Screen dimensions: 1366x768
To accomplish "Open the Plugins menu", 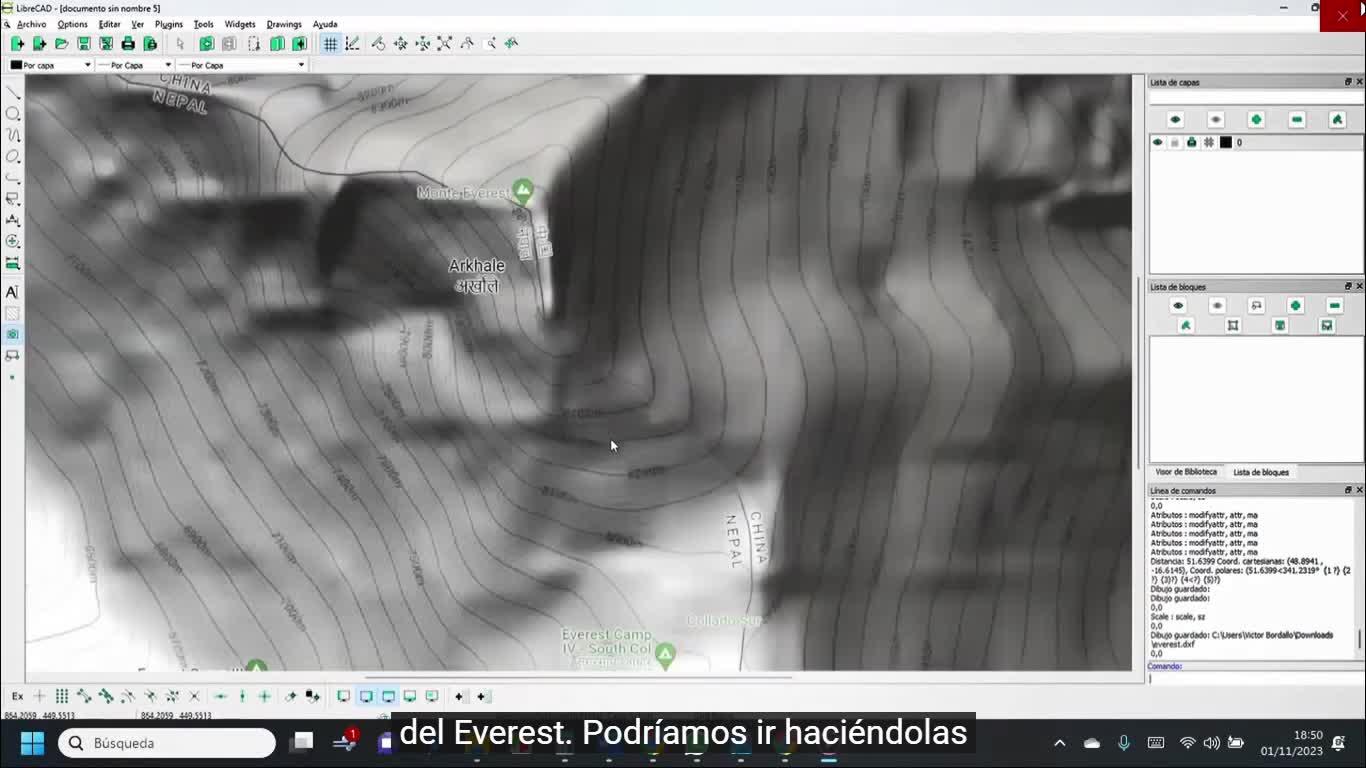I will [x=169, y=24].
